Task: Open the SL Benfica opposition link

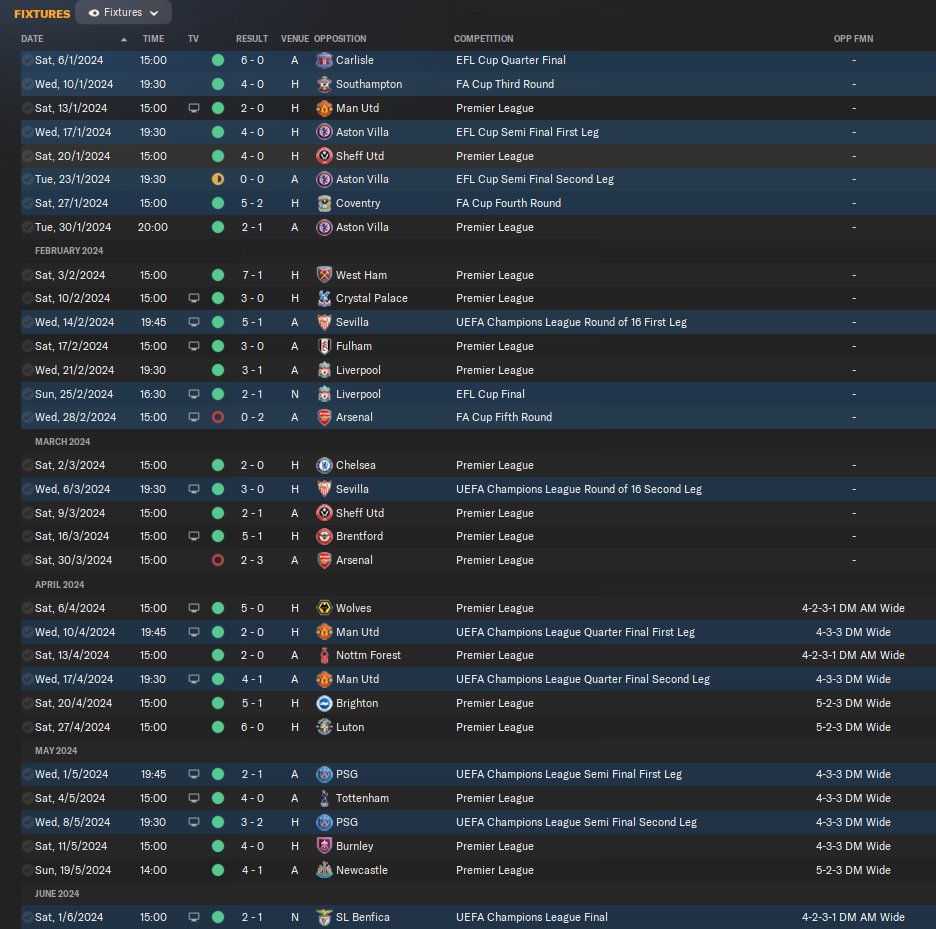Action: pos(362,917)
